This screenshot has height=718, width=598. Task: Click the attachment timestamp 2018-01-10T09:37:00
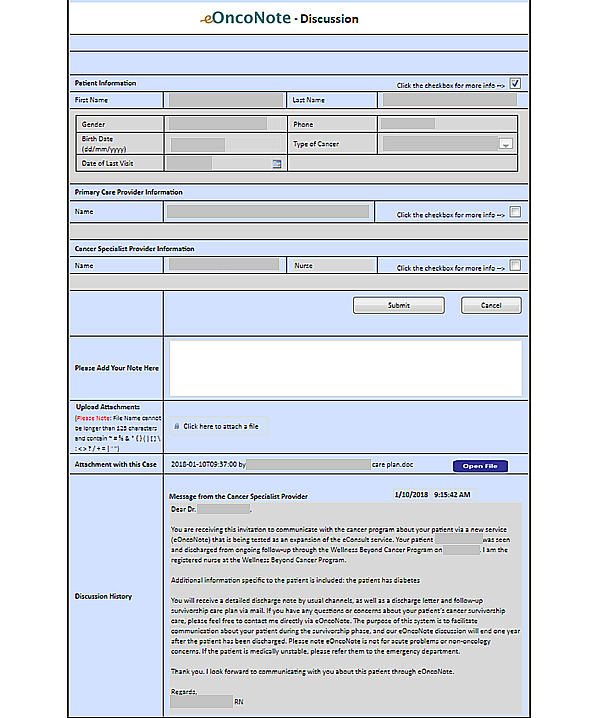[204, 464]
